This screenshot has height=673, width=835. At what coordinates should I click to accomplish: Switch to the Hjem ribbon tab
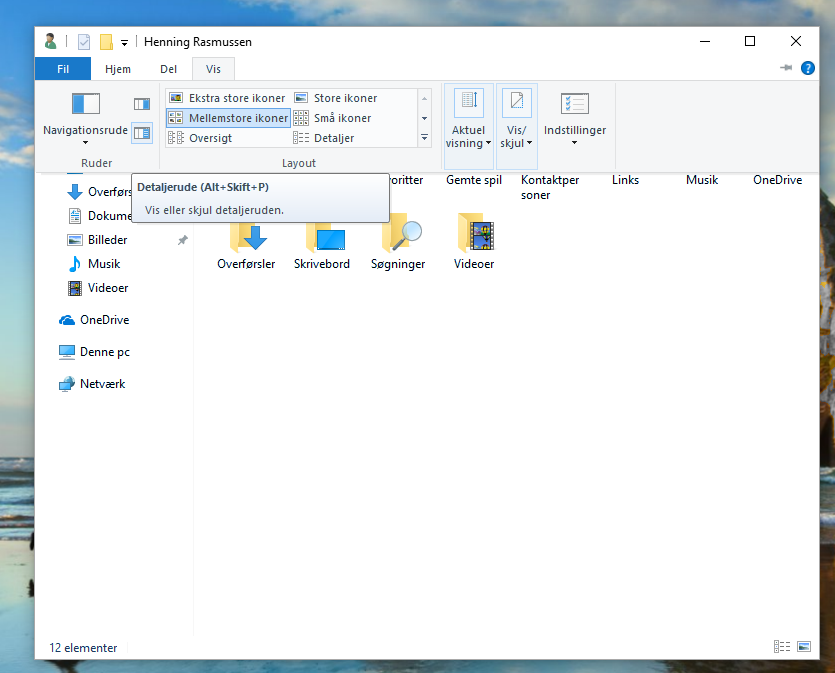[x=117, y=69]
